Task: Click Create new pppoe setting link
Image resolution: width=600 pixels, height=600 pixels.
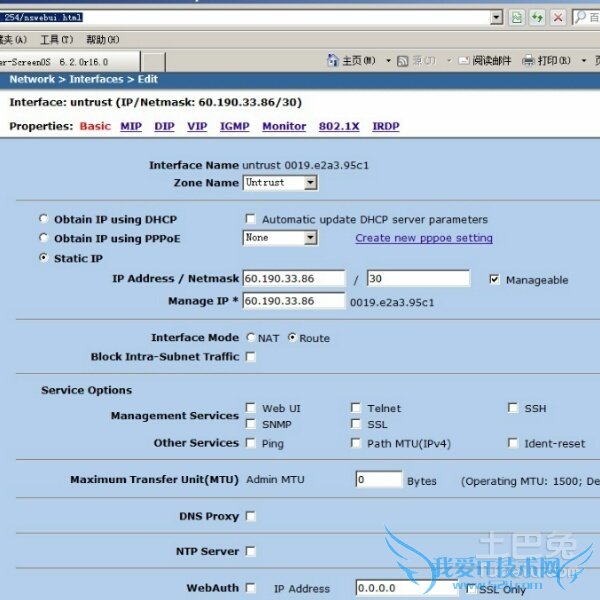Action: [424, 238]
